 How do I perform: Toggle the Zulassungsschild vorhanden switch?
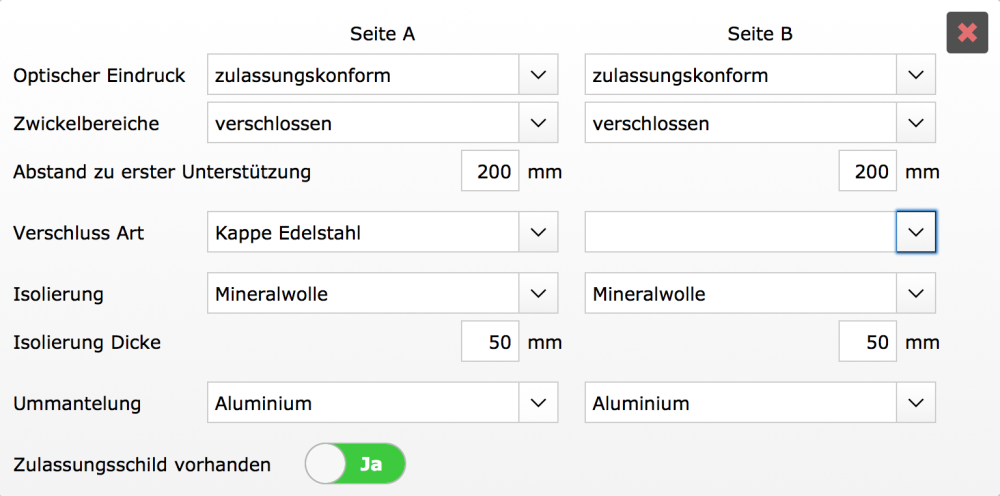pyautogui.click(x=355, y=464)
